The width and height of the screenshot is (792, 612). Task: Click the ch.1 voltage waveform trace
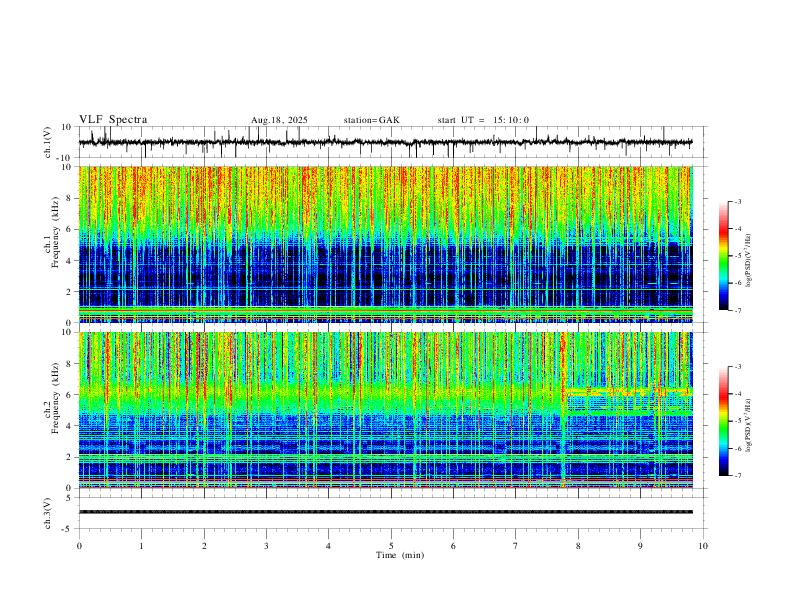pyautogui.click(x=385, y=142)
